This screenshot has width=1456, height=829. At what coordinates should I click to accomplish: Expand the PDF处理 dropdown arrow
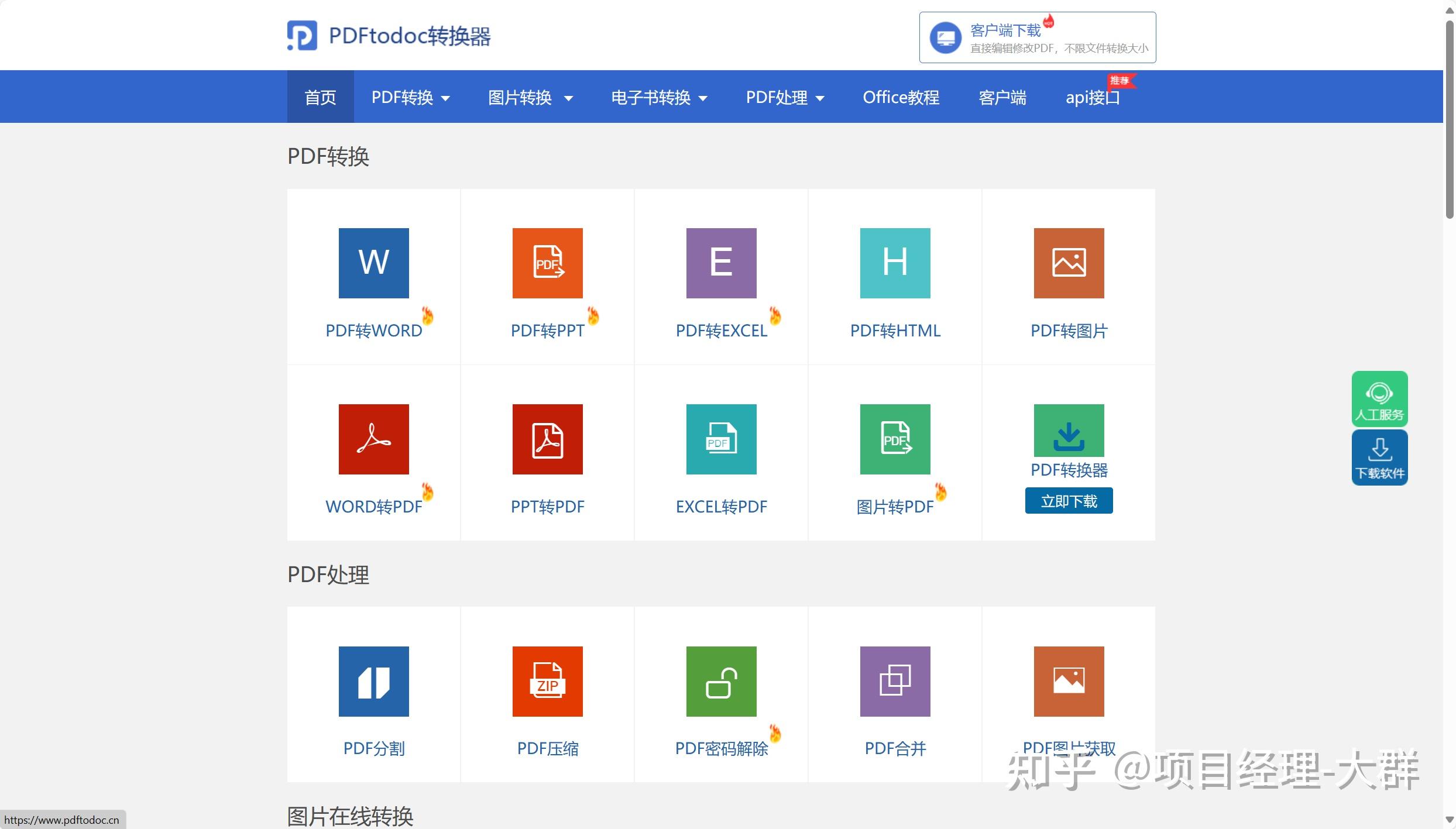click(x=820, y=98)
